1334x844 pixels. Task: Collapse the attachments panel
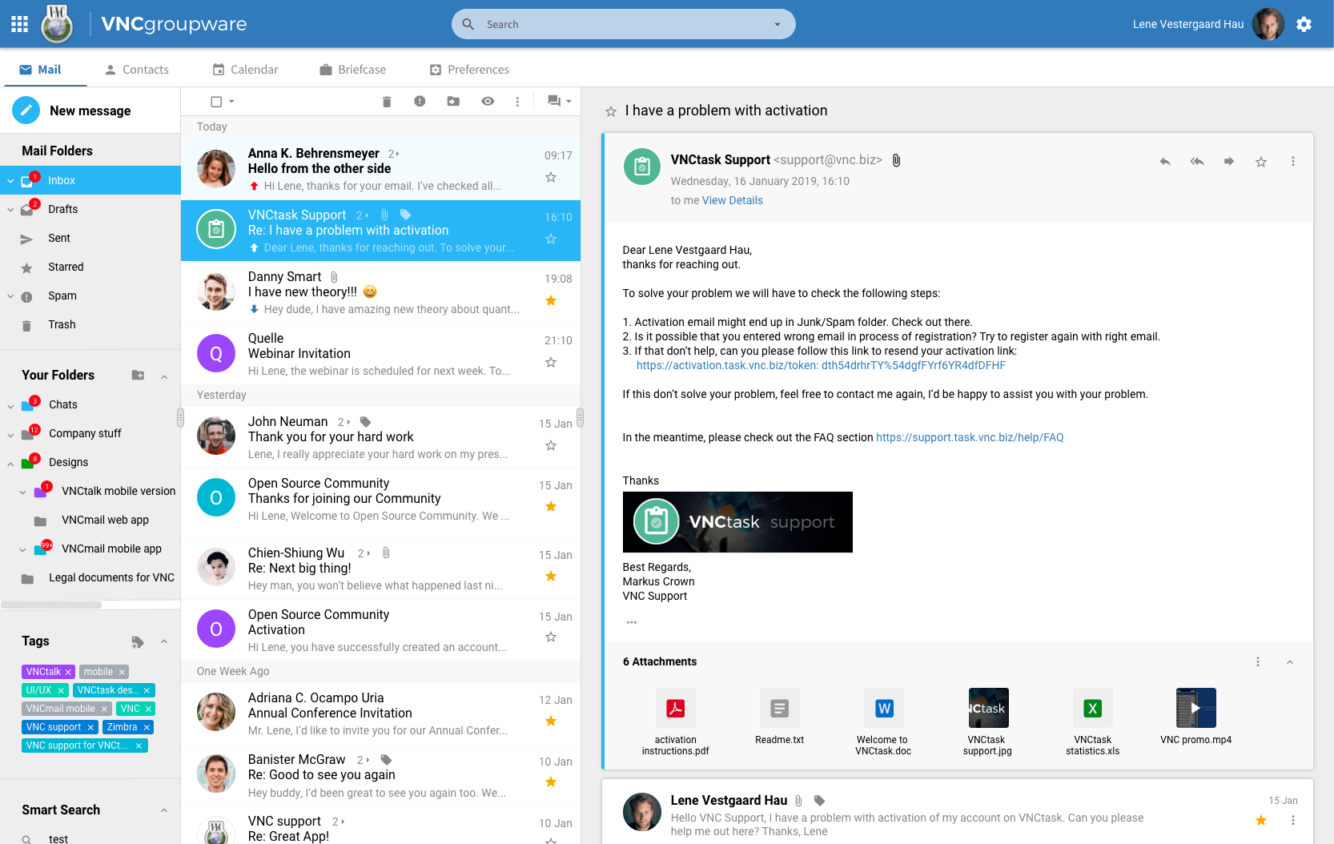point(1290,662)
